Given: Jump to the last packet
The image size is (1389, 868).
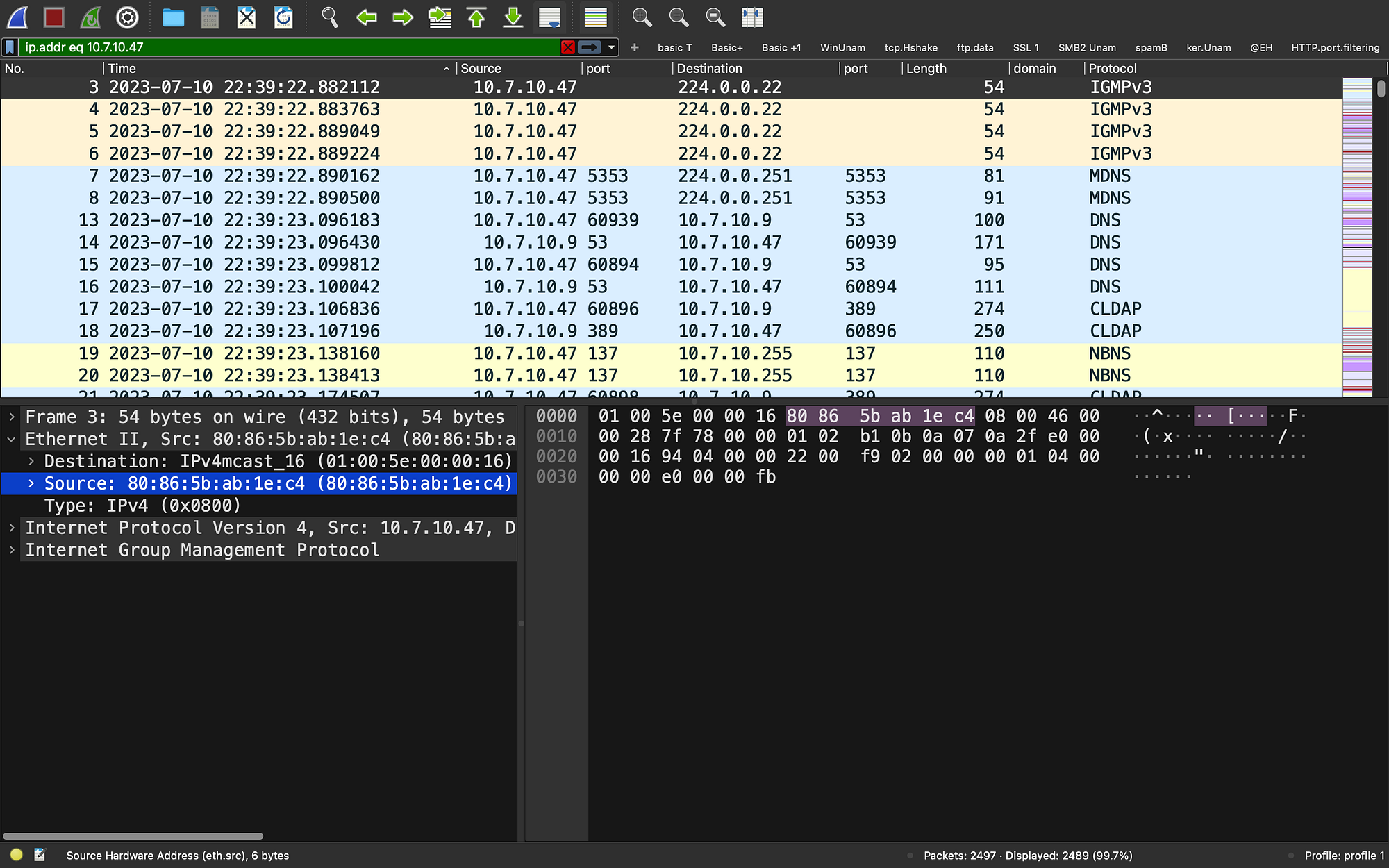Looking at the screenshot, I should (x=513, y=17).
